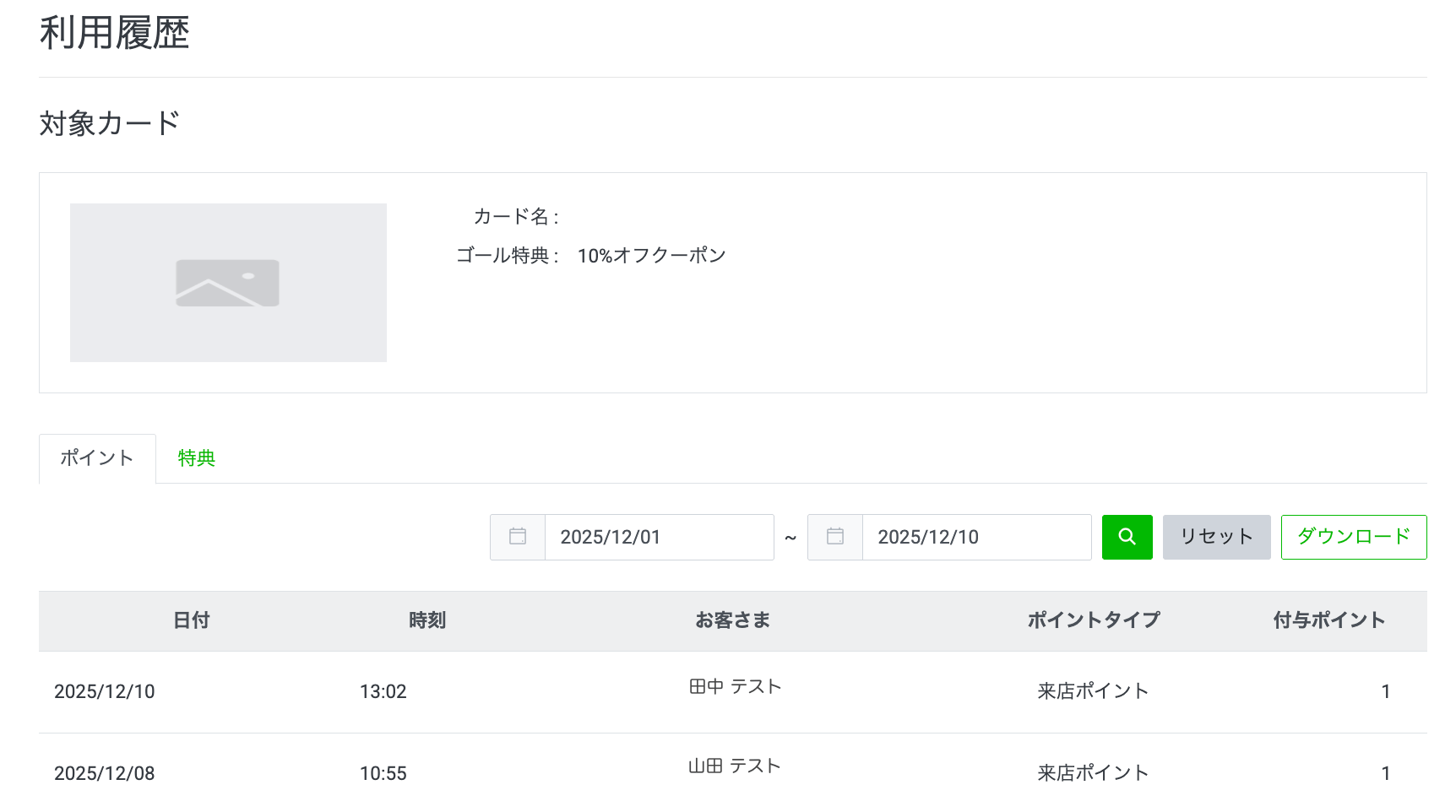Focus the end date field 2025/12/10
Screen dimensions: 1456x812
click(x=976, y=537)
